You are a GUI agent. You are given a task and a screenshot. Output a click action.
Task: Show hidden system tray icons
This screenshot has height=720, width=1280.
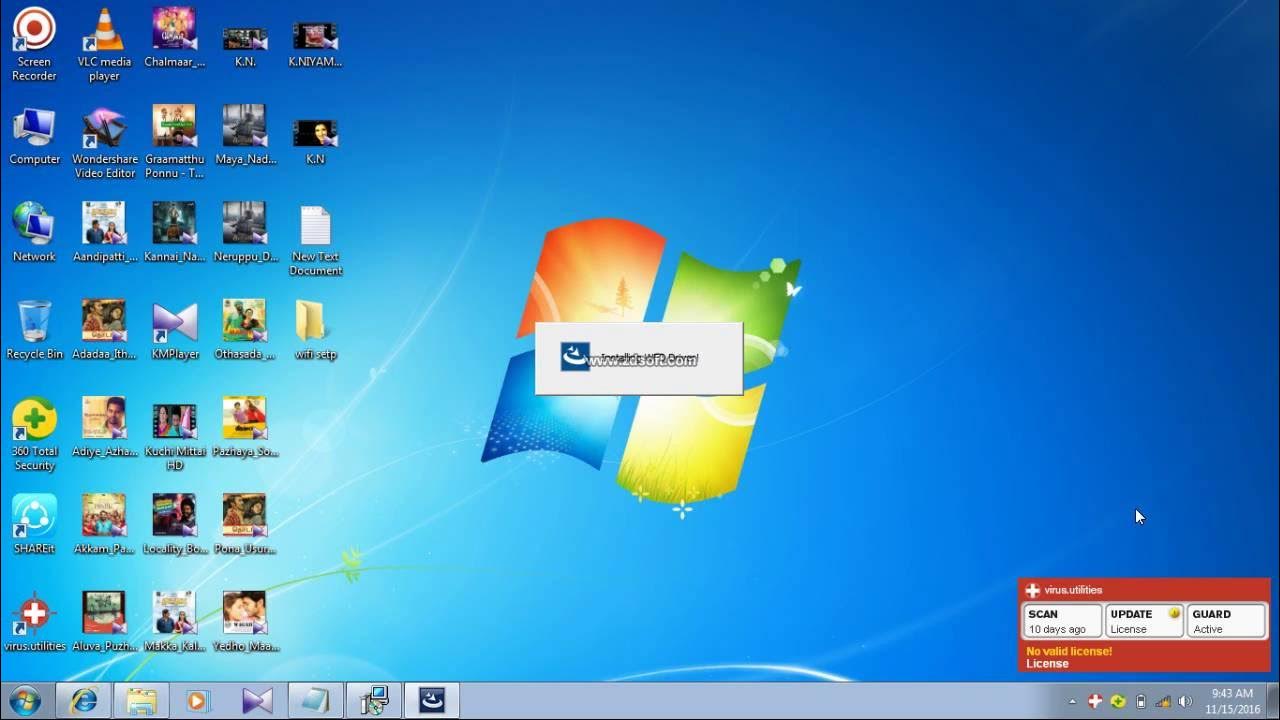click(1072, 702)
